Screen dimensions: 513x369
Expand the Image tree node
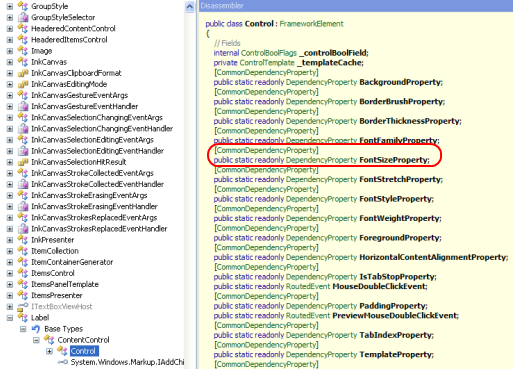tap(10, 51)
